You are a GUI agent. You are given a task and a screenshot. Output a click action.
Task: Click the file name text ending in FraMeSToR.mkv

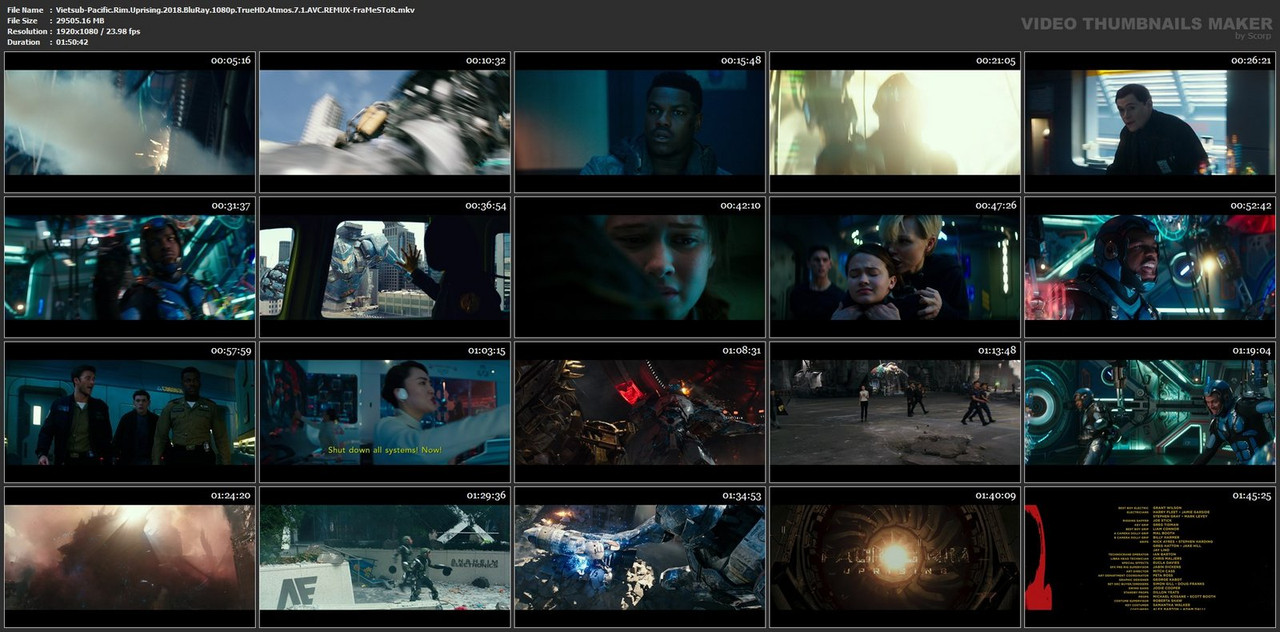click(x=235, y=9)
